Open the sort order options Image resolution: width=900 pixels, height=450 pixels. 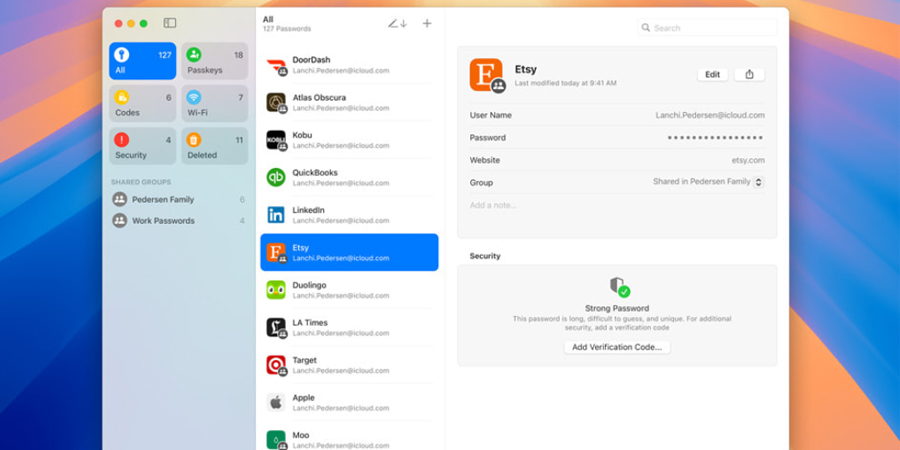[x=398, y=23]
